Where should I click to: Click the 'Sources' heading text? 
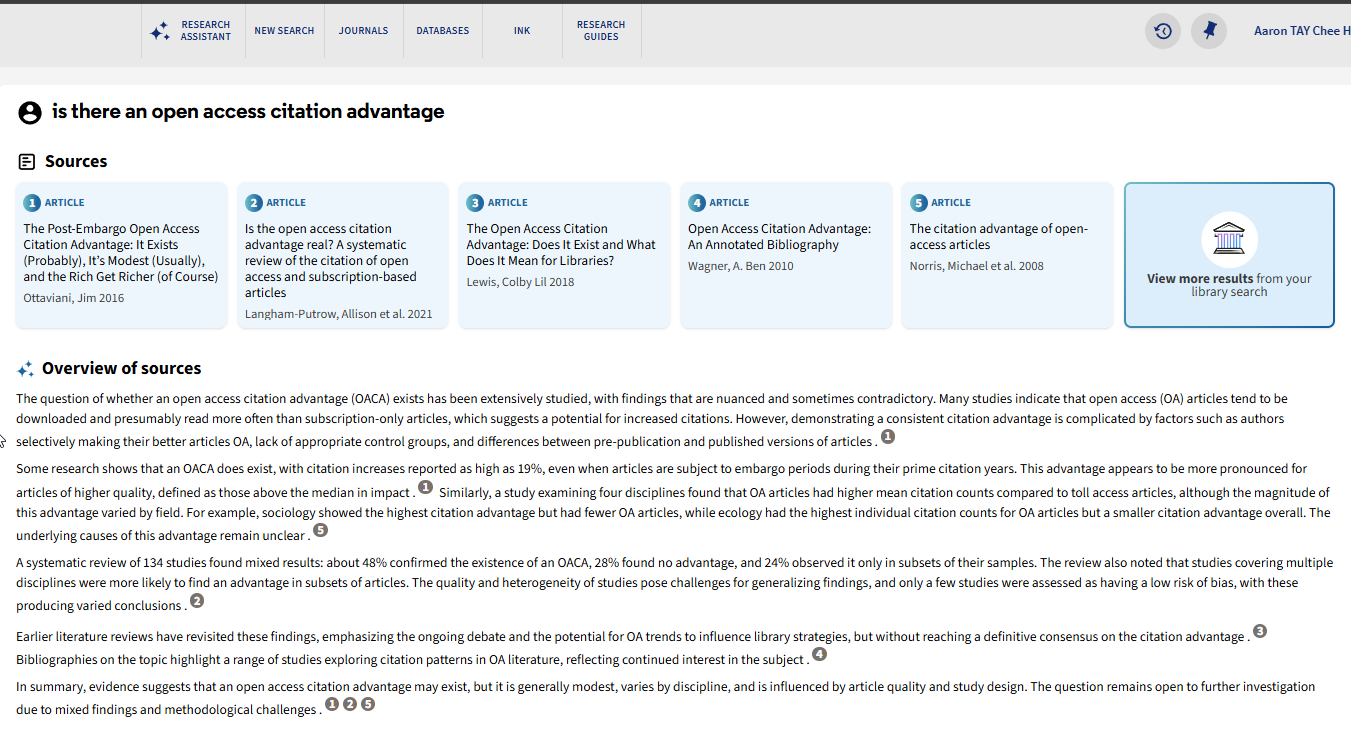76,161
